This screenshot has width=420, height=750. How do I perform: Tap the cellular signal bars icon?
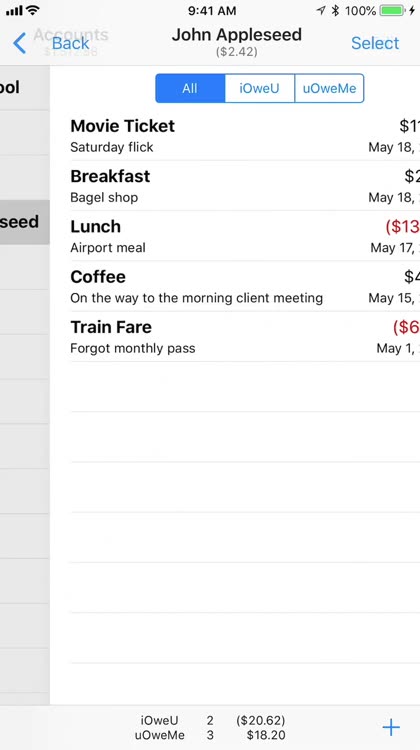tap(14, 11)
